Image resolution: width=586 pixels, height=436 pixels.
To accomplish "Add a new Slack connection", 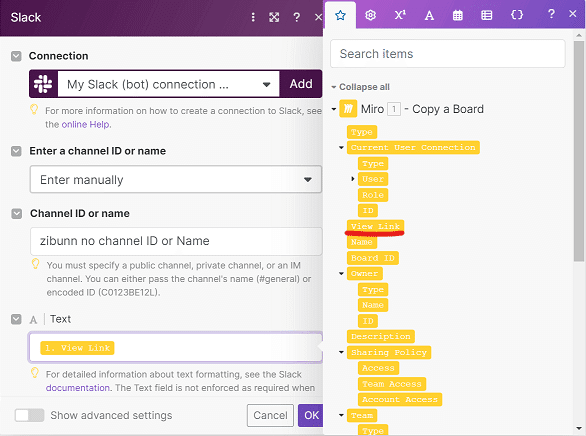I will pyautogui.click(x=301, y=84).
